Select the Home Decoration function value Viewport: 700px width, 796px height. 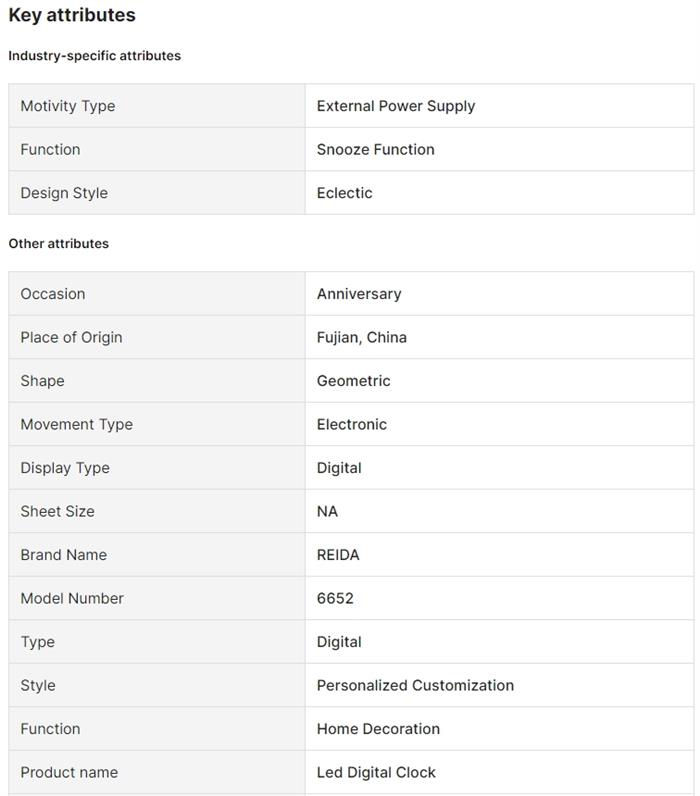tap(378, 729)
